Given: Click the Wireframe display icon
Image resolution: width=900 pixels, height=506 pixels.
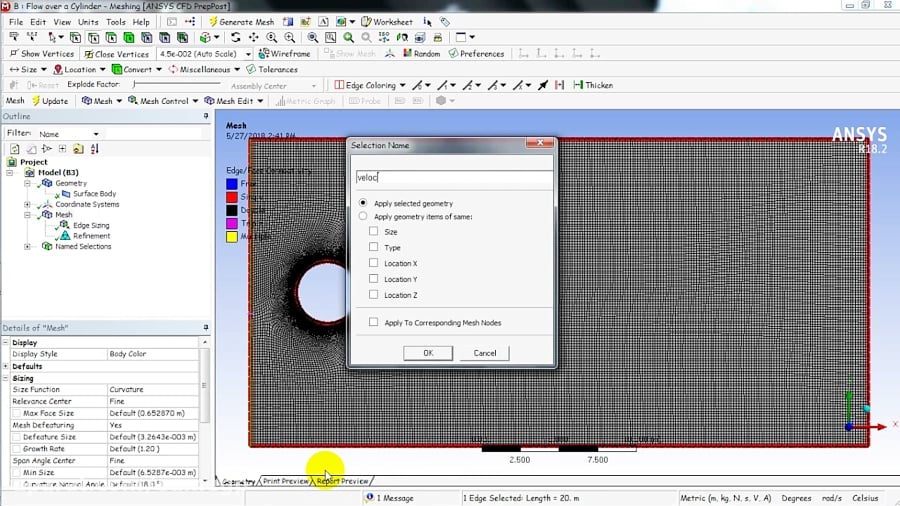Looking at the screenshot, I should click(264, 53).
